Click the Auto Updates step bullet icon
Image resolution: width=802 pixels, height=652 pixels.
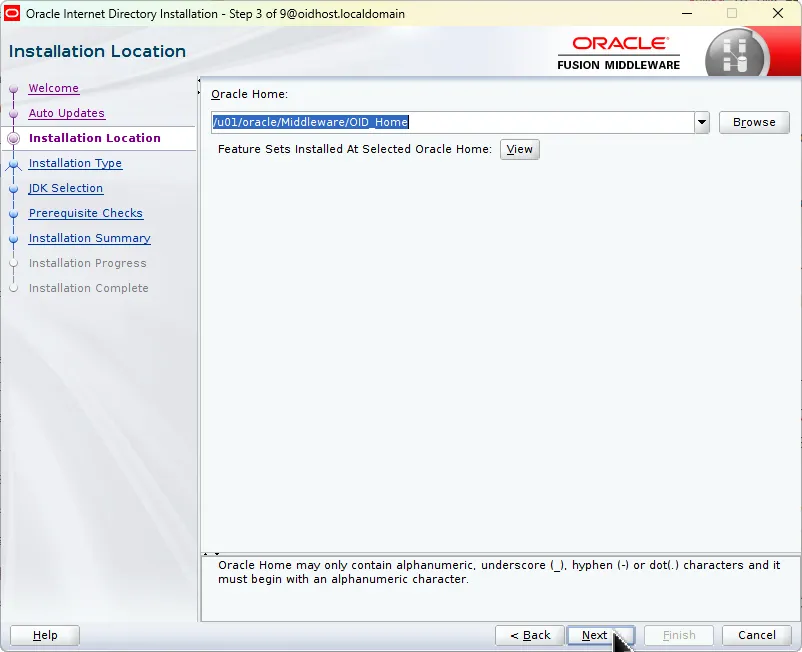pyautogui.click(x=14, y=114)
